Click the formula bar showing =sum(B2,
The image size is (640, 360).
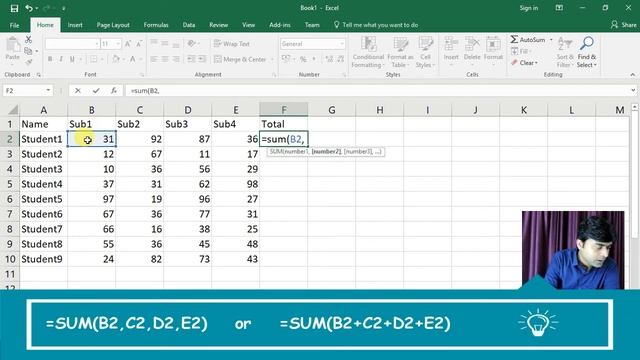378,91
